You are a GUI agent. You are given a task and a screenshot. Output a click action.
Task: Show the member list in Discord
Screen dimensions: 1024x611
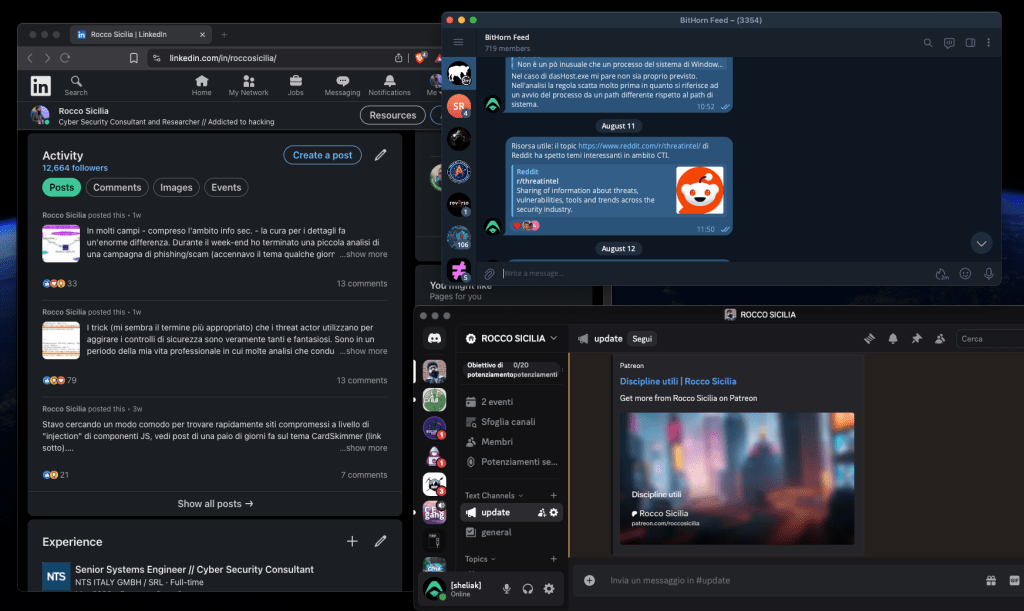[x=940, y=338]
